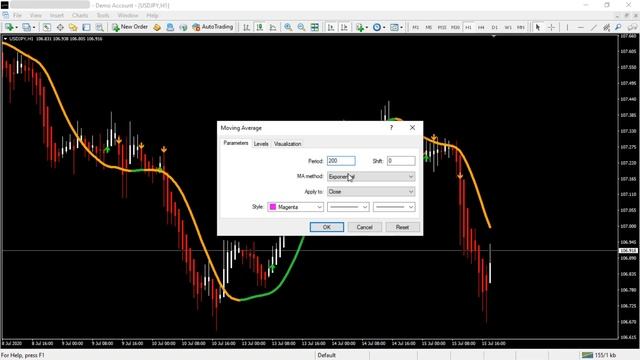
Task: Show the Data Window crosshair-target icon
Action: click(x=60, y=27)
